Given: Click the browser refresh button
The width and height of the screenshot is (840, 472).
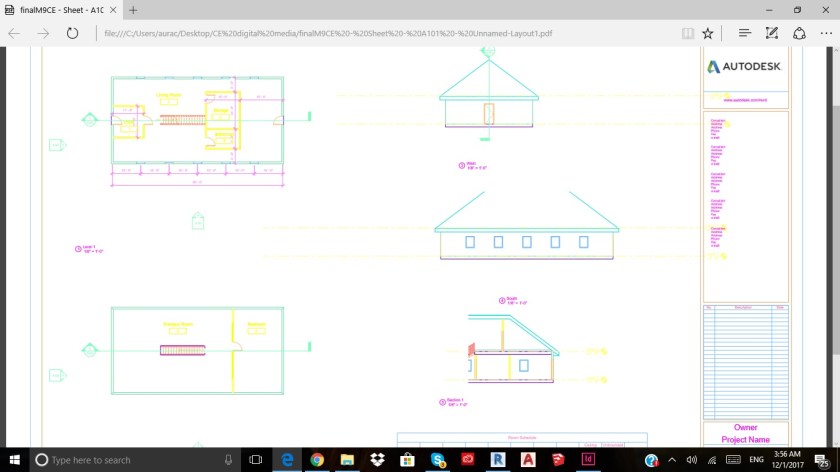Looking at the screenshot, I should [x=72, y=33].
